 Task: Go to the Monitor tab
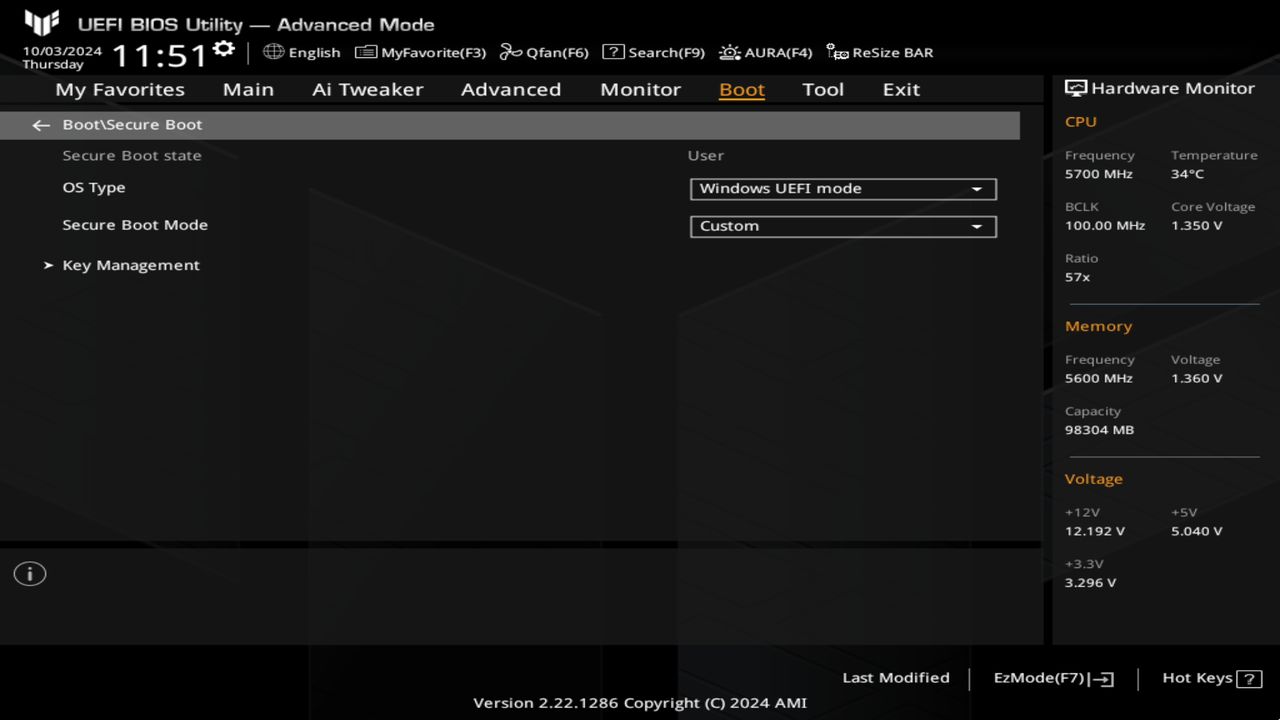(x=640, y=89)
